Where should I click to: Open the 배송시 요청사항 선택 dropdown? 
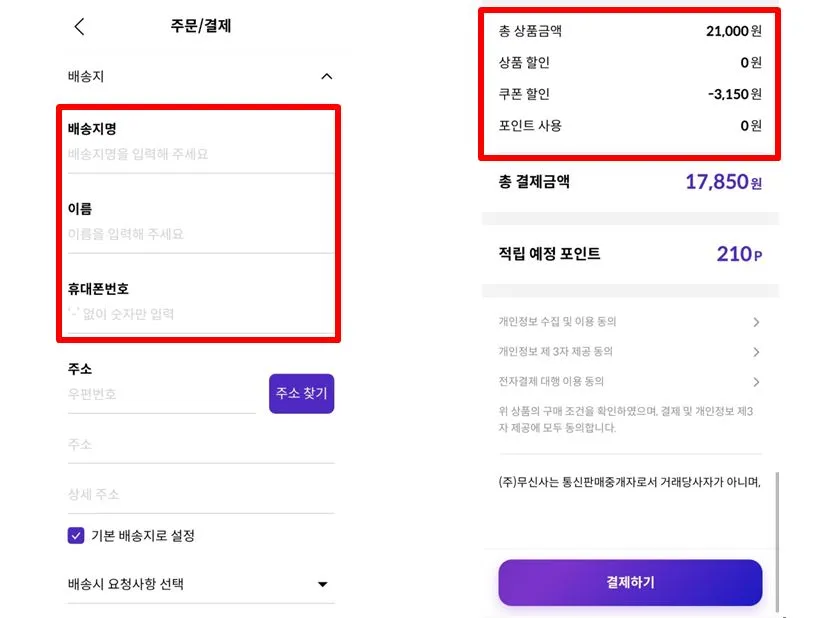(x=200, y=585)
